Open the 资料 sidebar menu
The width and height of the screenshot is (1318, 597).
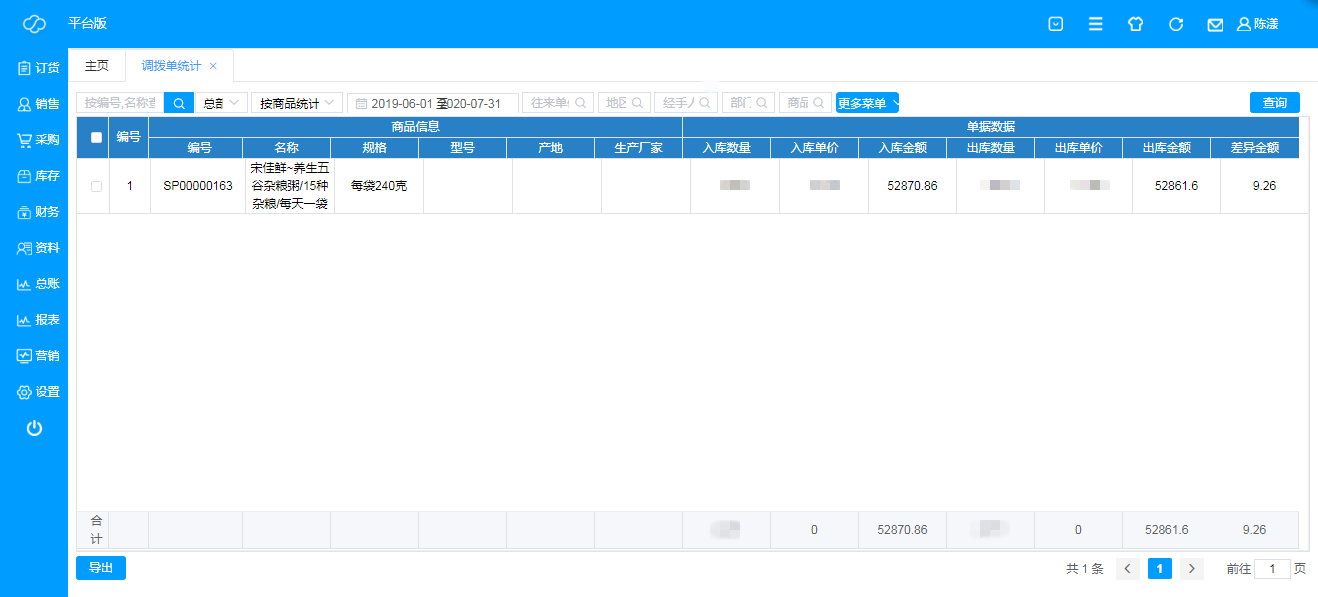(x=39, y=248)
